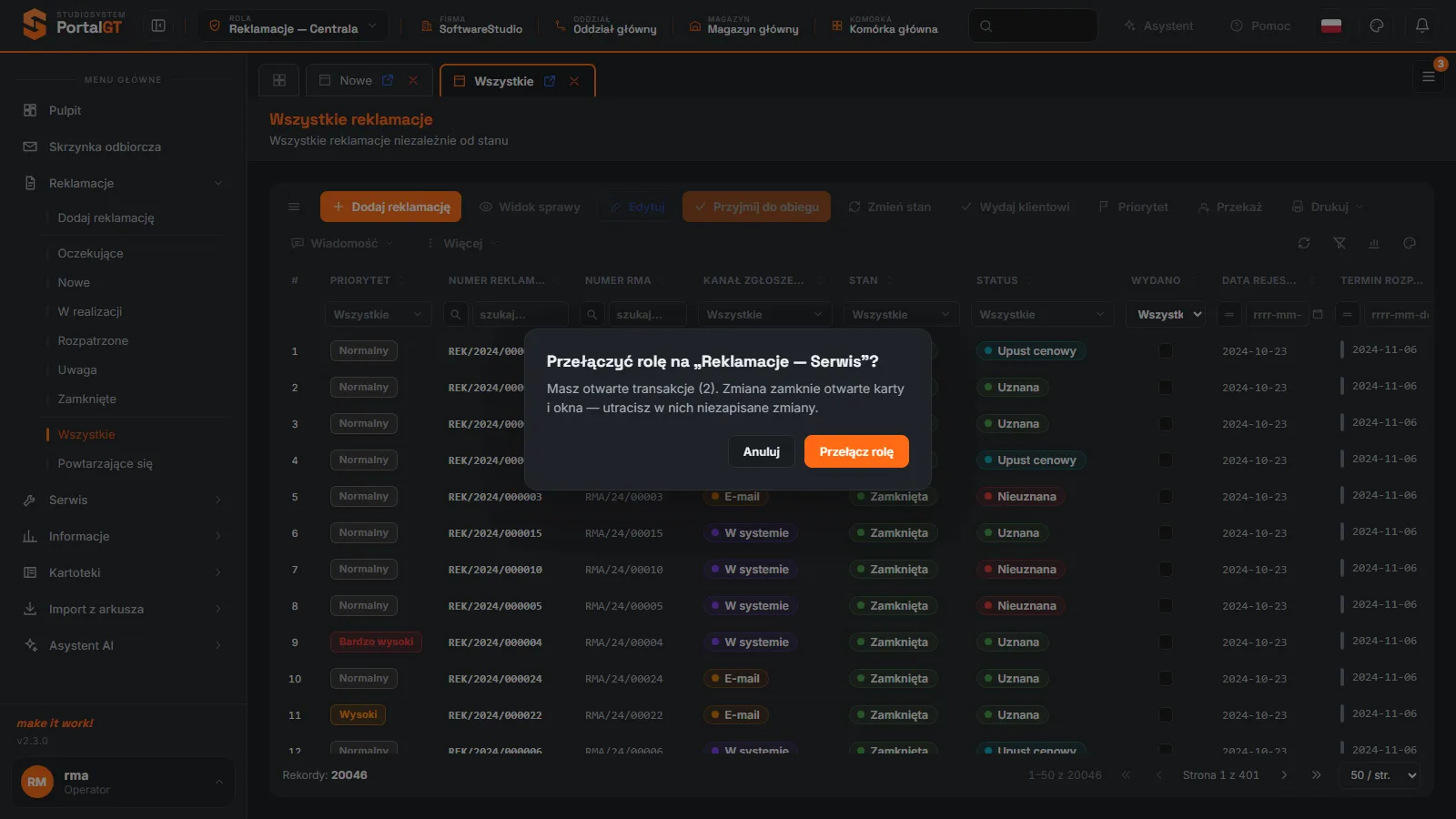Click the table menu lines icon
This screenshot has width=1456, height=819.
(294, 207)
